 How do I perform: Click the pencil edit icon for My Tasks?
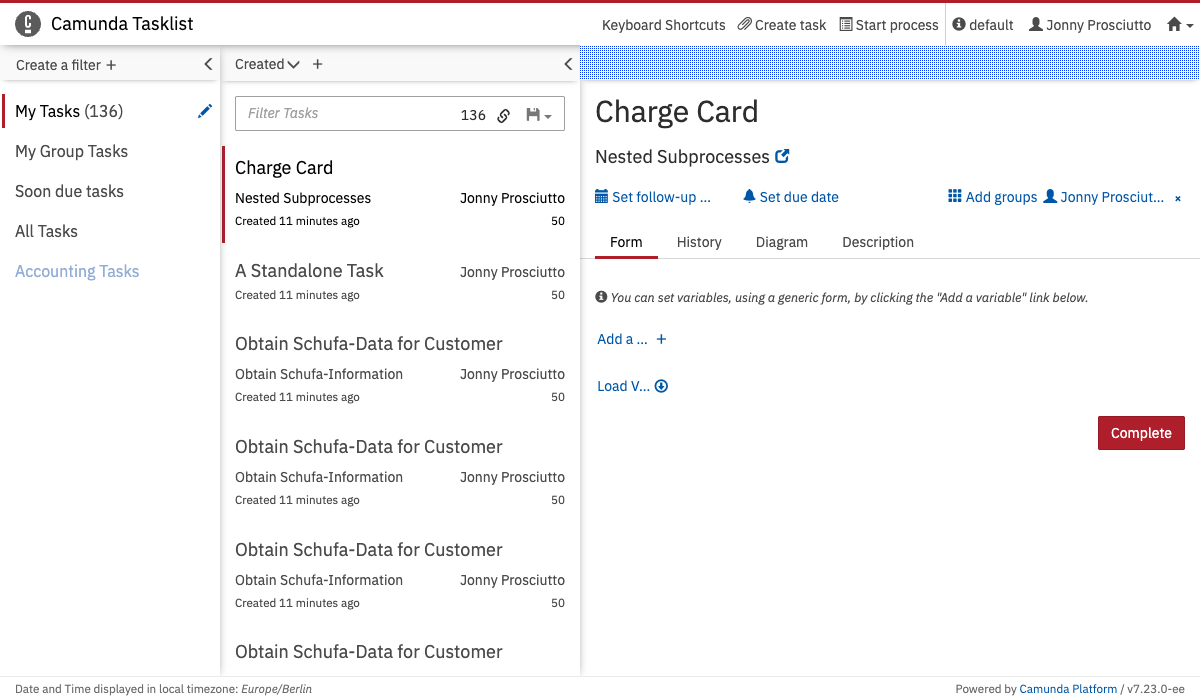point(205,111)
